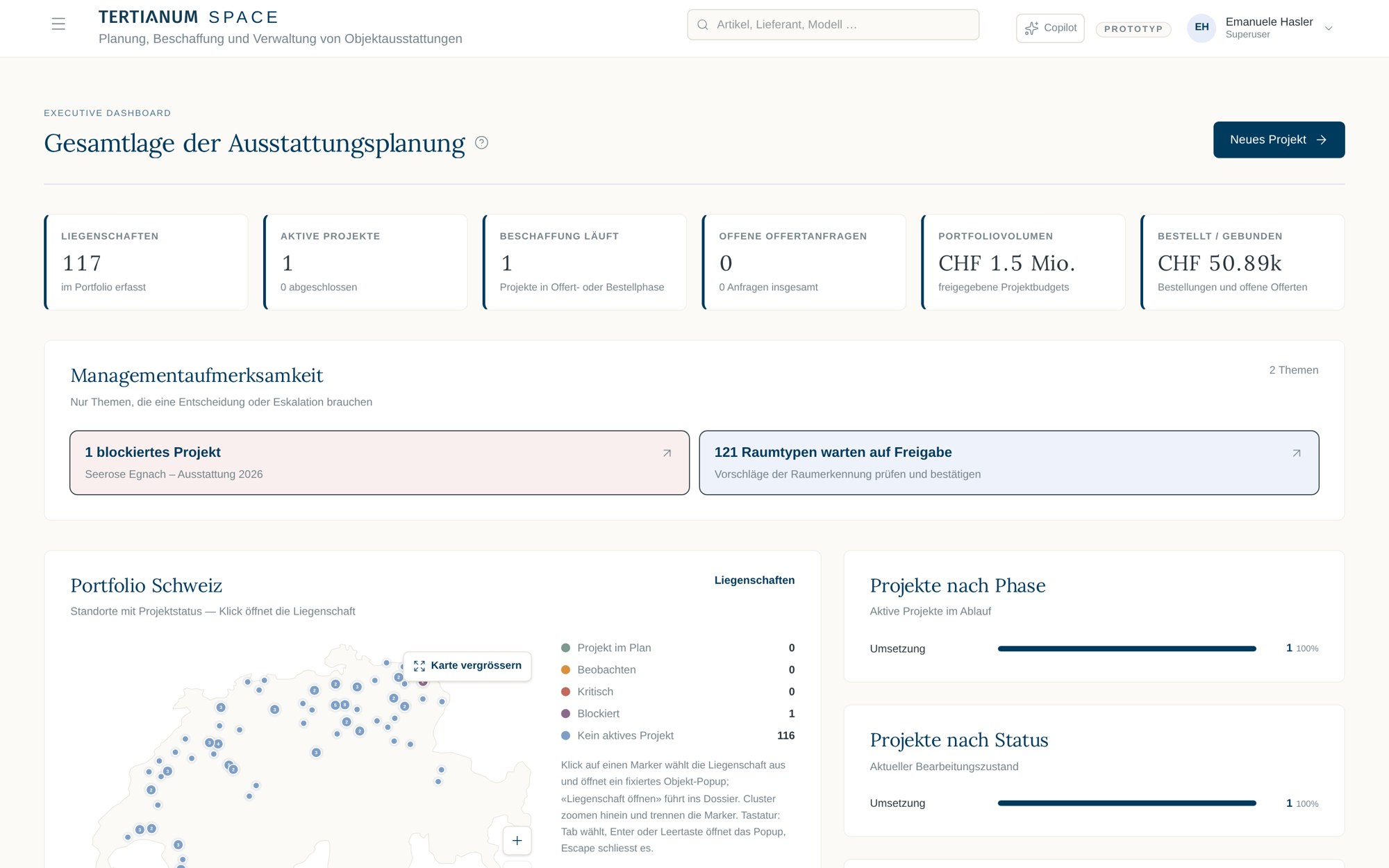
Task: Click the "Blockiert" legend label
Action: (x=598, y=714)
